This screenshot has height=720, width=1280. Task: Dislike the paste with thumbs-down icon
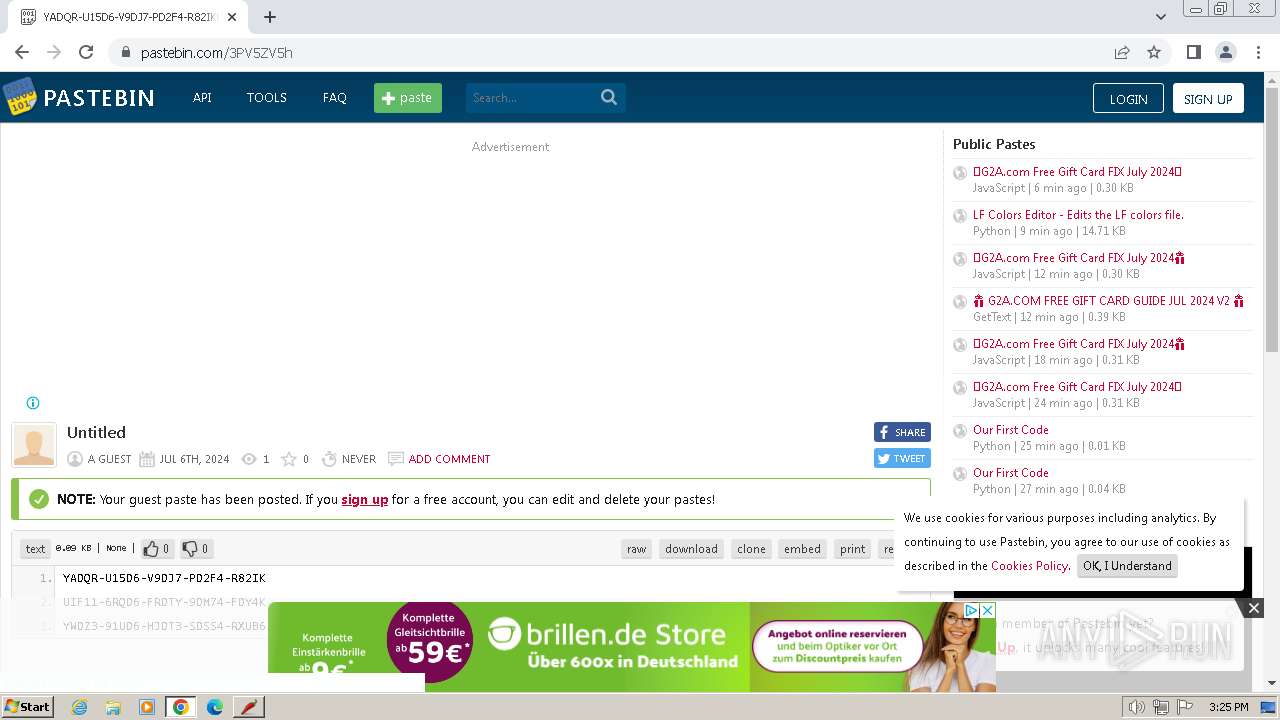[189, 548]
